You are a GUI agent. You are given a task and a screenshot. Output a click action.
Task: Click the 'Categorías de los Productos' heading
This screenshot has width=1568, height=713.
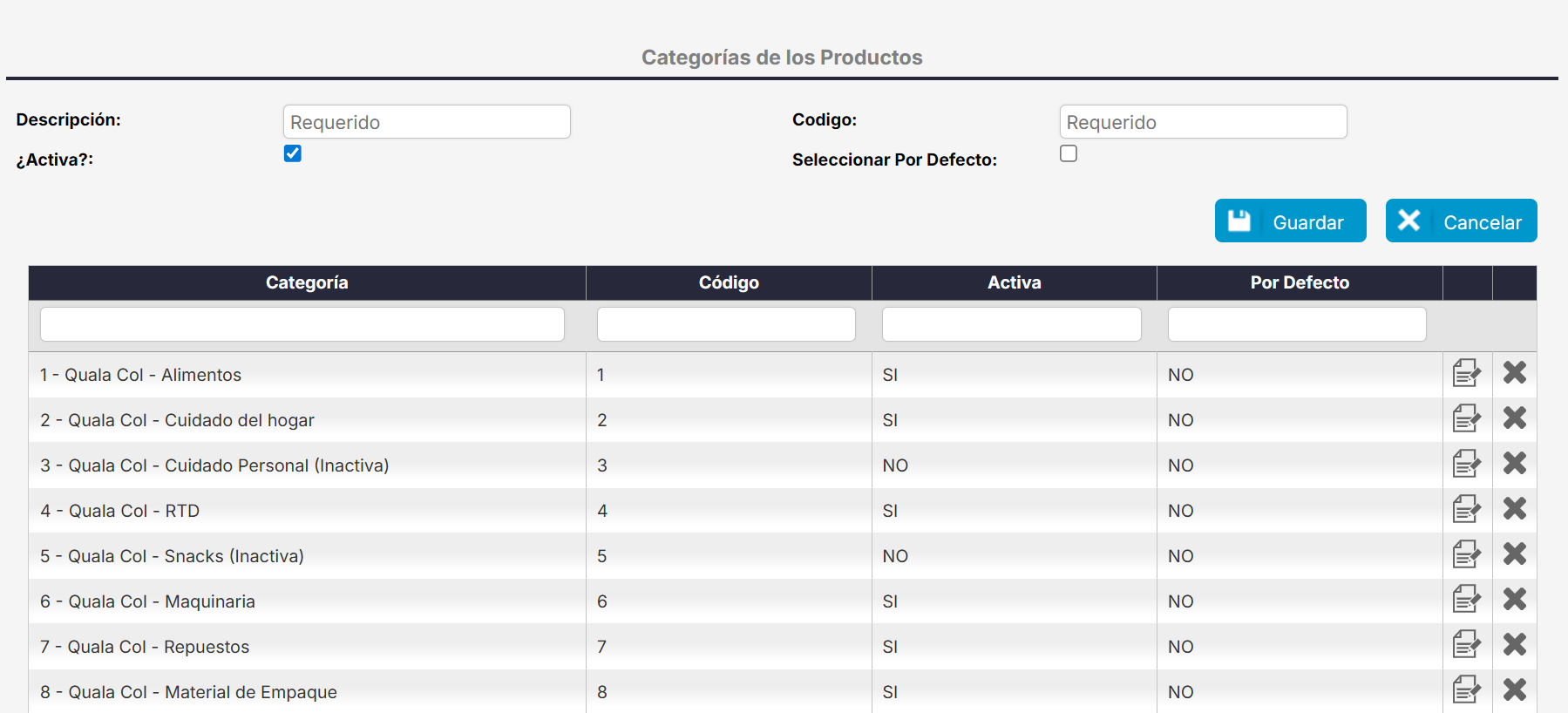[782, 58]
